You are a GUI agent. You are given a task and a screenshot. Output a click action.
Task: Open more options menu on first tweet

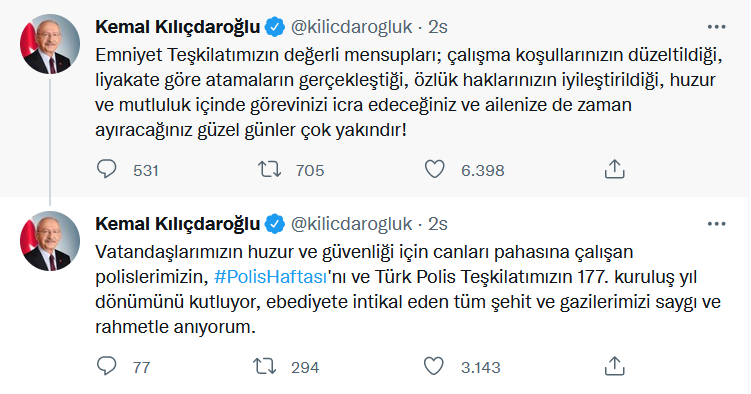717,27
